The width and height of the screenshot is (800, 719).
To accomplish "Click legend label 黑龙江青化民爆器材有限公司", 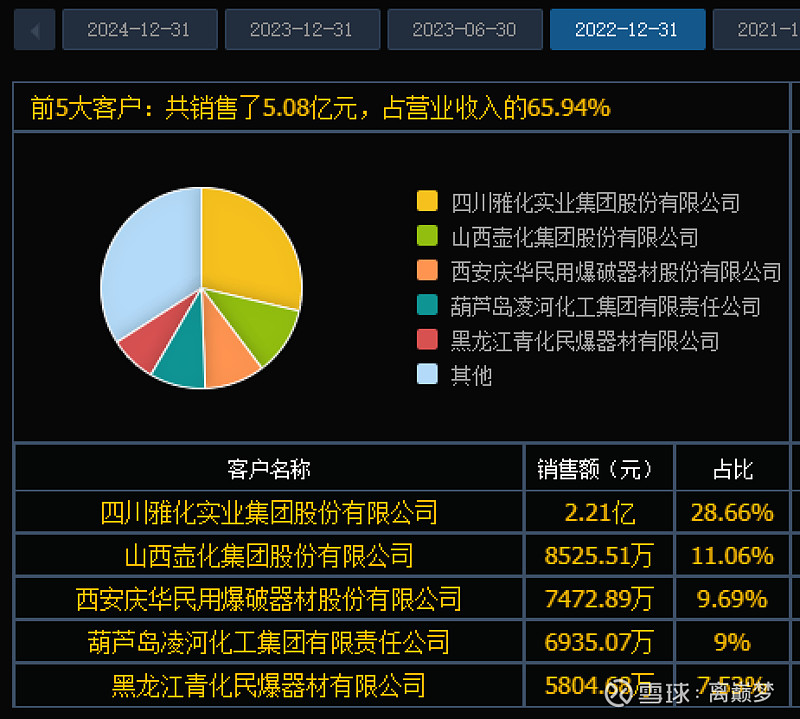I will tap(585, 341).
